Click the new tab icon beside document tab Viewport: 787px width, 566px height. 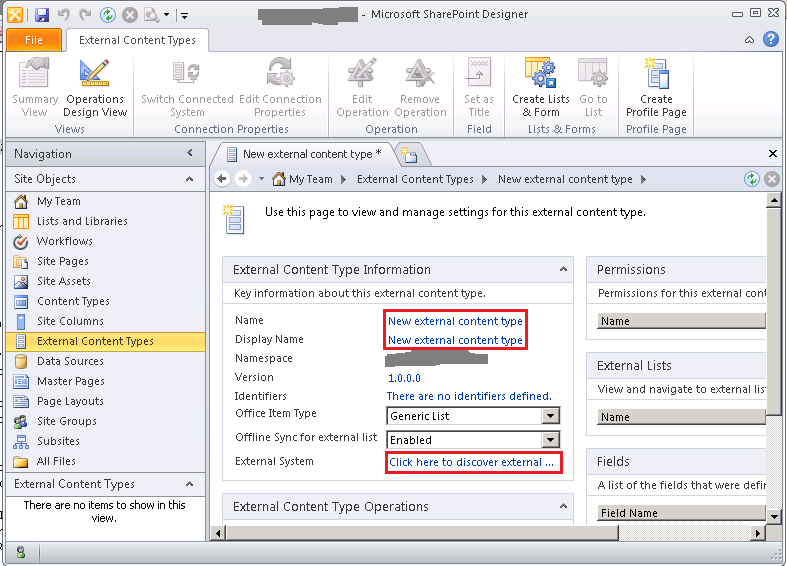411,155
